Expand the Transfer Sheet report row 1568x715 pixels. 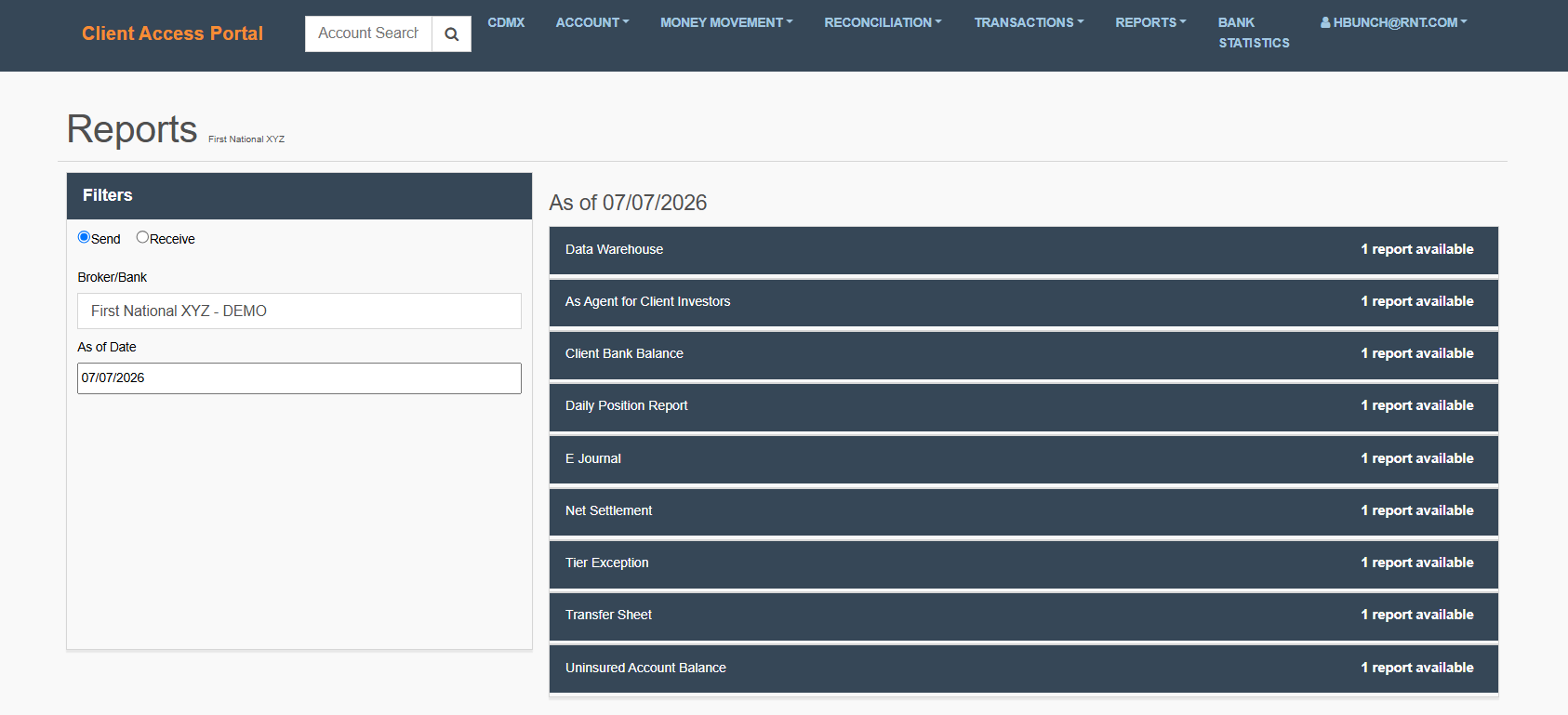click(x=1024, y=616)
